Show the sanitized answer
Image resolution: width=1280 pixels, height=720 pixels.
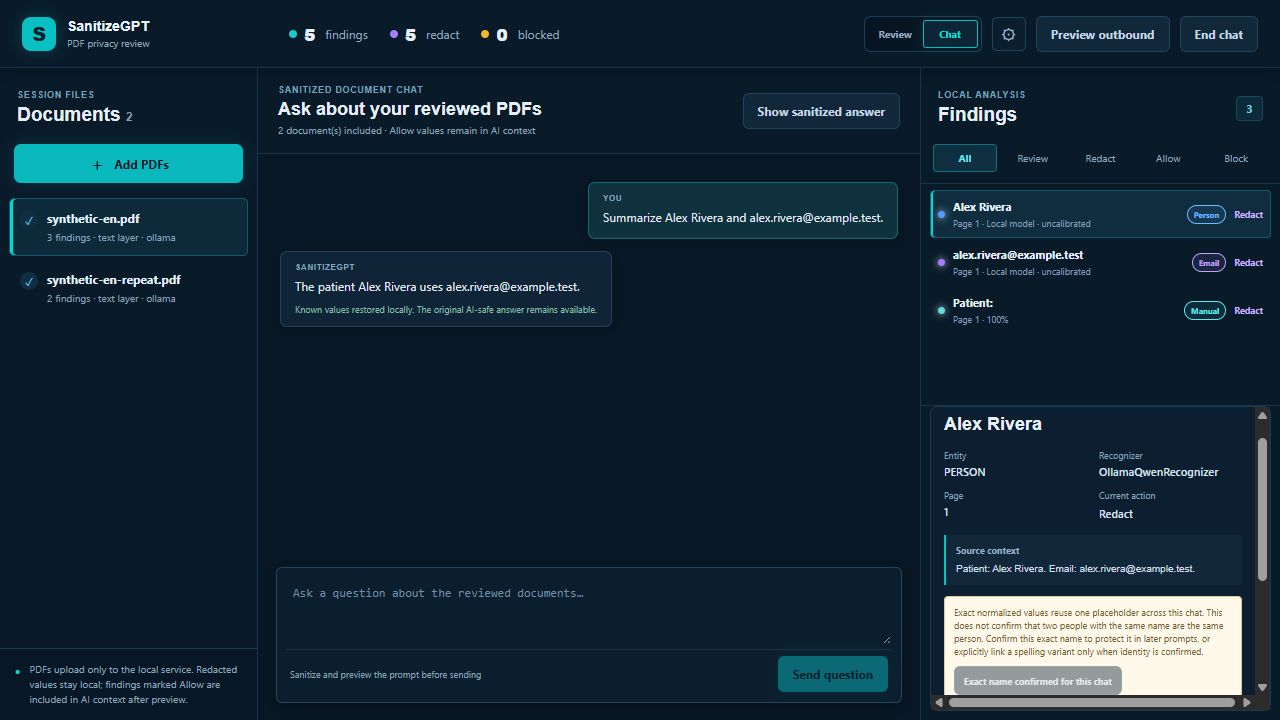coord(821,111)
